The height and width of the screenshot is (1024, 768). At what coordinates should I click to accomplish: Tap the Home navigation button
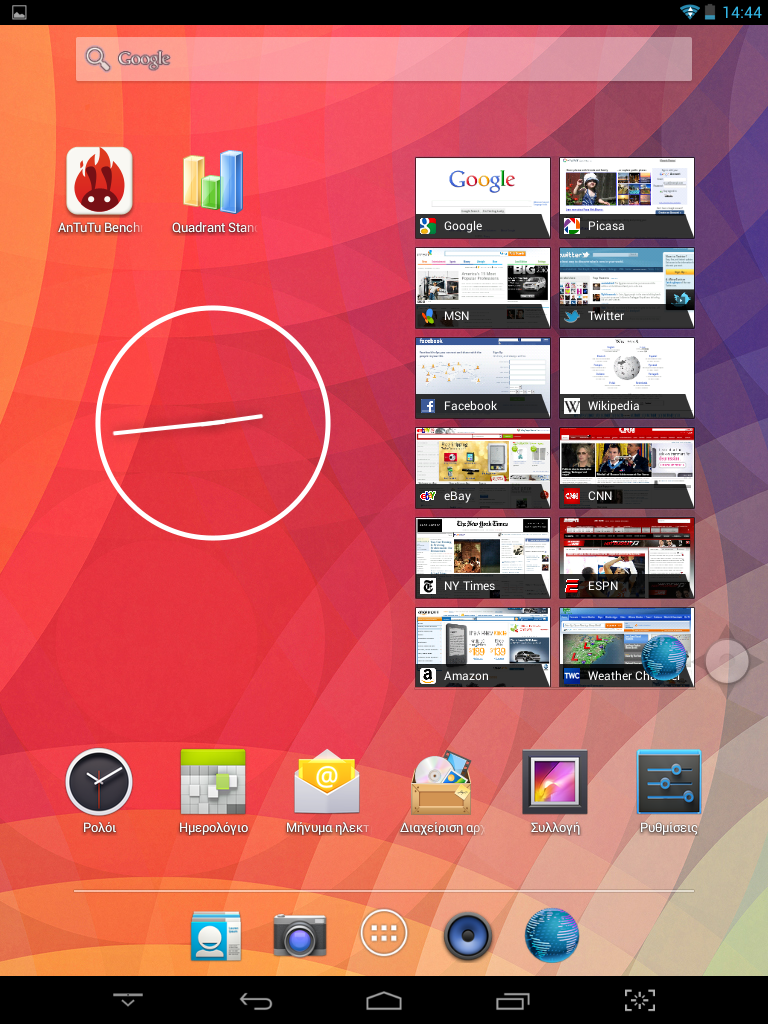[384, 1000]
